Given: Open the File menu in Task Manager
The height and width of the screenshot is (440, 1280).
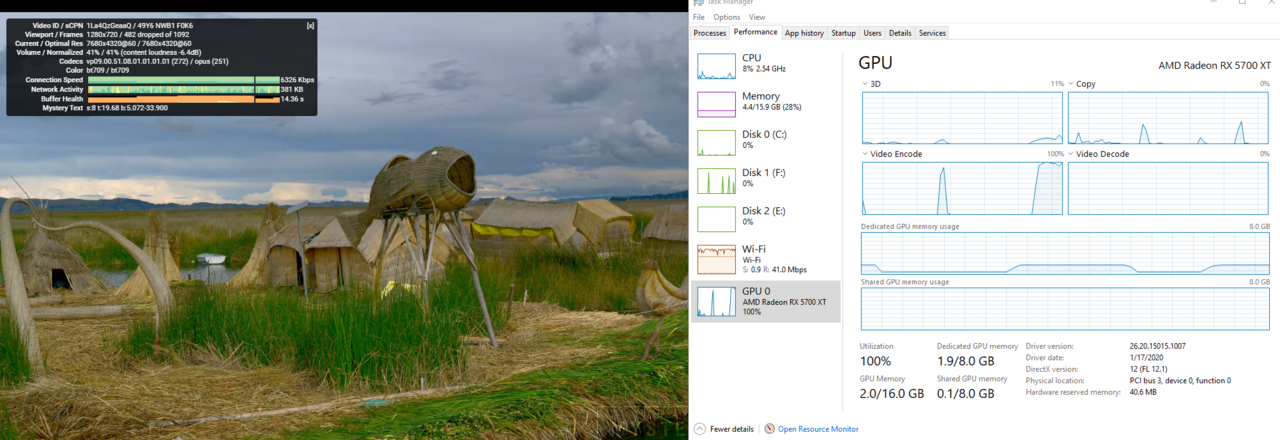Looking at the screenshot, I should click(698, 17).
